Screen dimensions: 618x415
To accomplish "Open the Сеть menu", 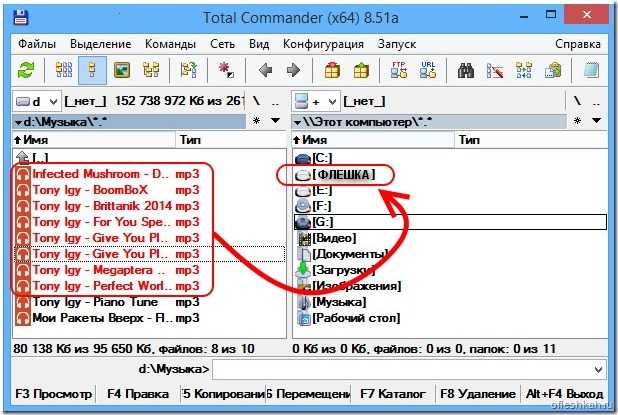I will coord(222,44).
